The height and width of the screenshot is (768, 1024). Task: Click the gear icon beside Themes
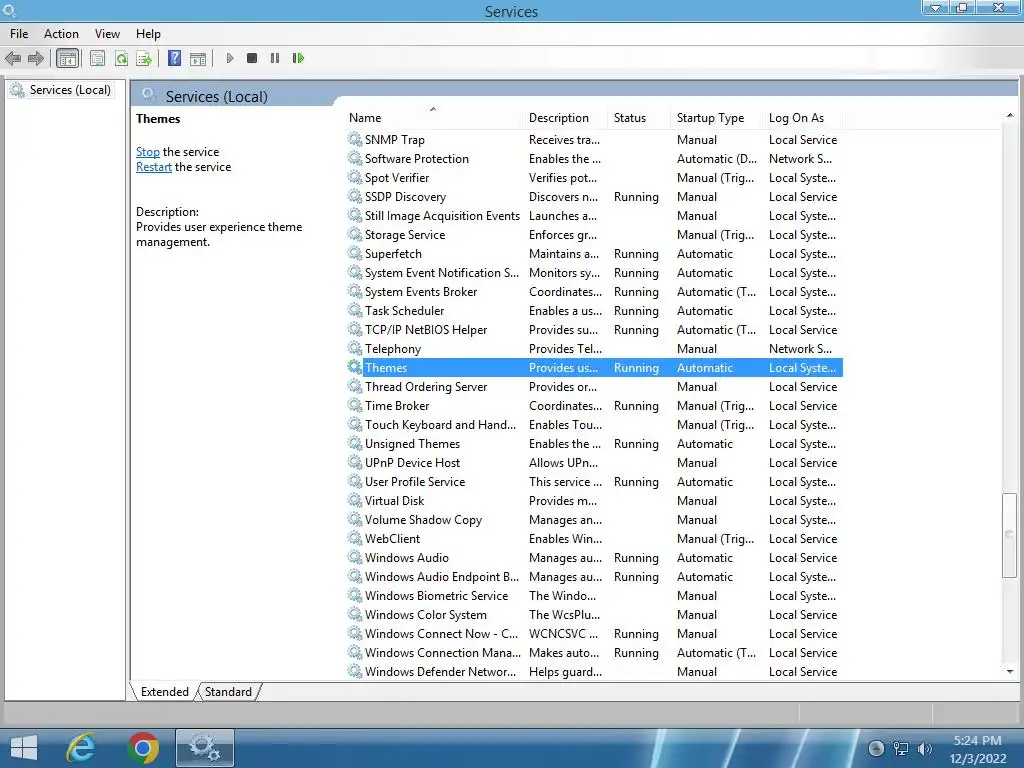click(x=355, y=367)
